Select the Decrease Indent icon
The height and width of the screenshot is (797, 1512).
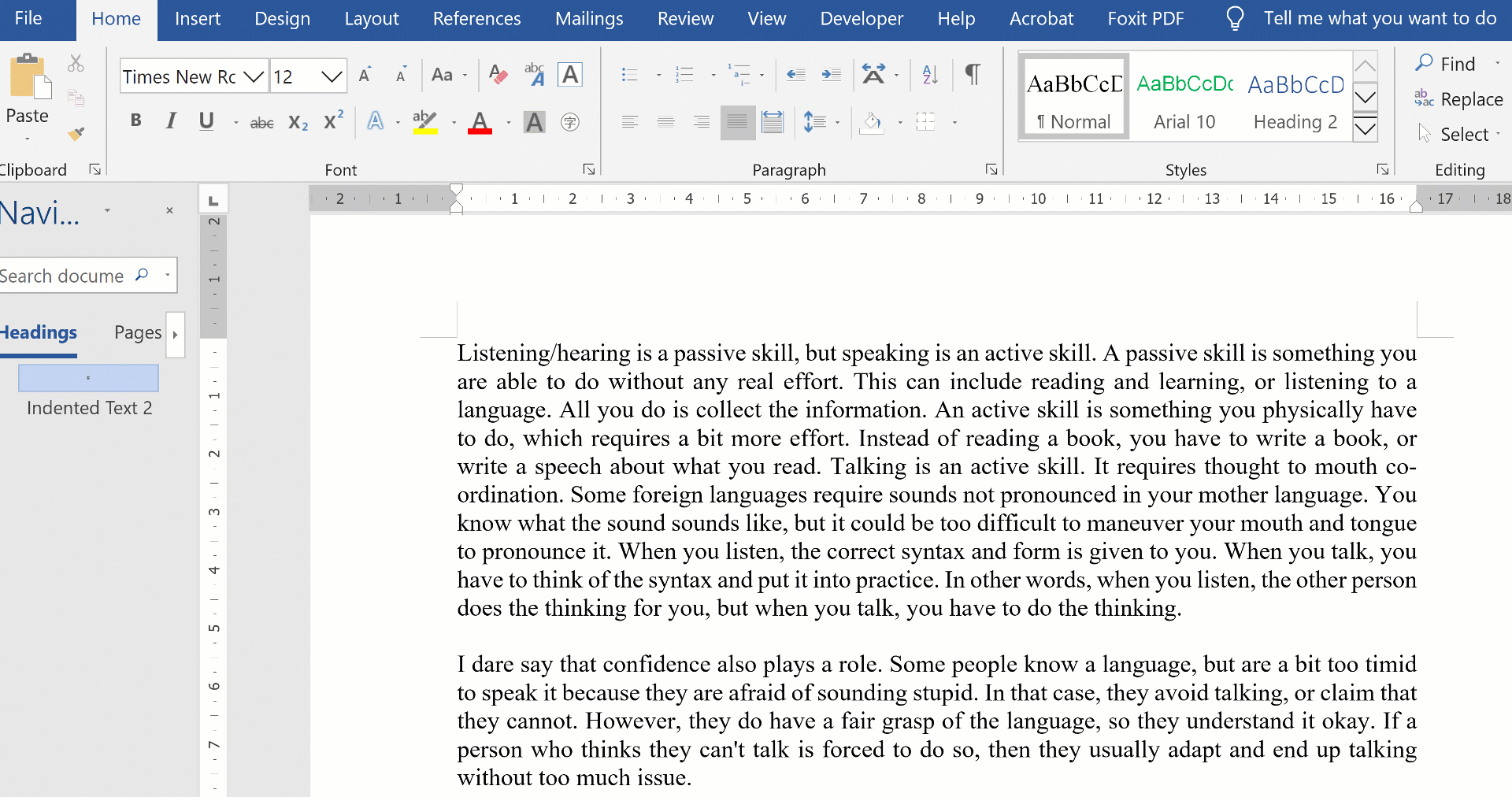coord(795,75)
